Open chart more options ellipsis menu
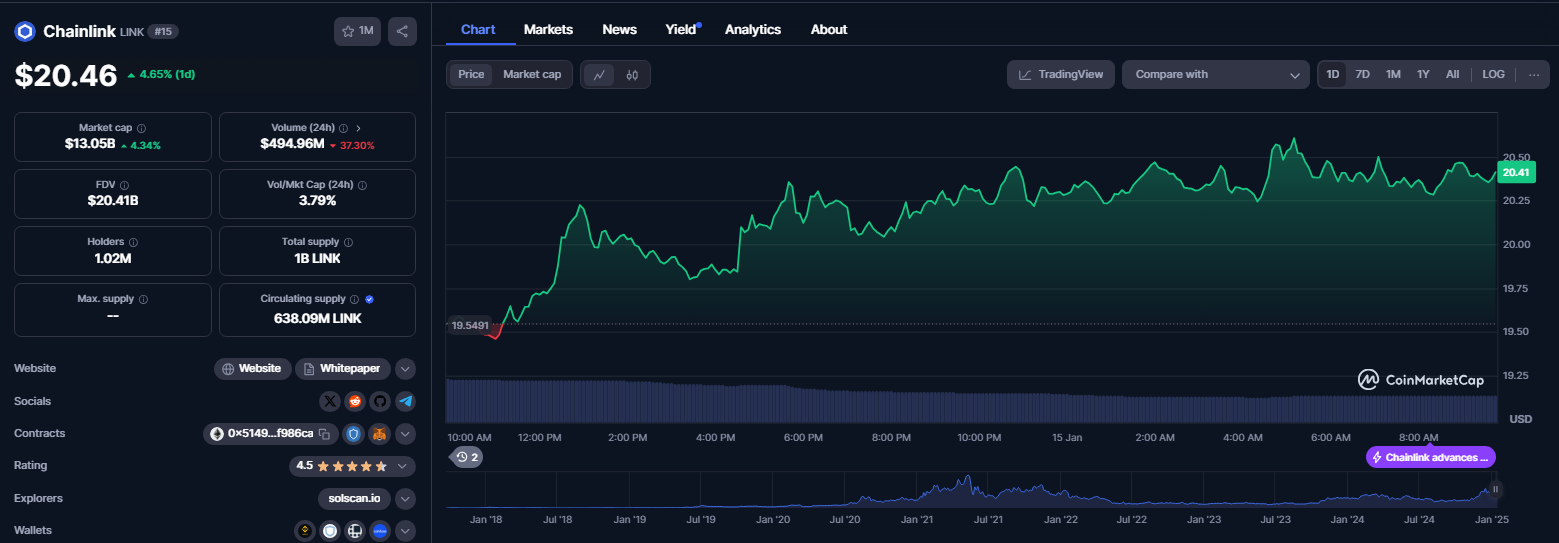 coord(1533,74)
